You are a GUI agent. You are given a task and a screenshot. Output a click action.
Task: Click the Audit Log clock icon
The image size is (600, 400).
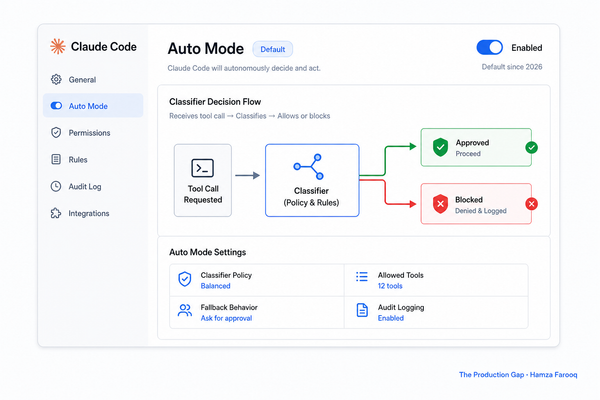pyautogui.click(x=56, y=186)
